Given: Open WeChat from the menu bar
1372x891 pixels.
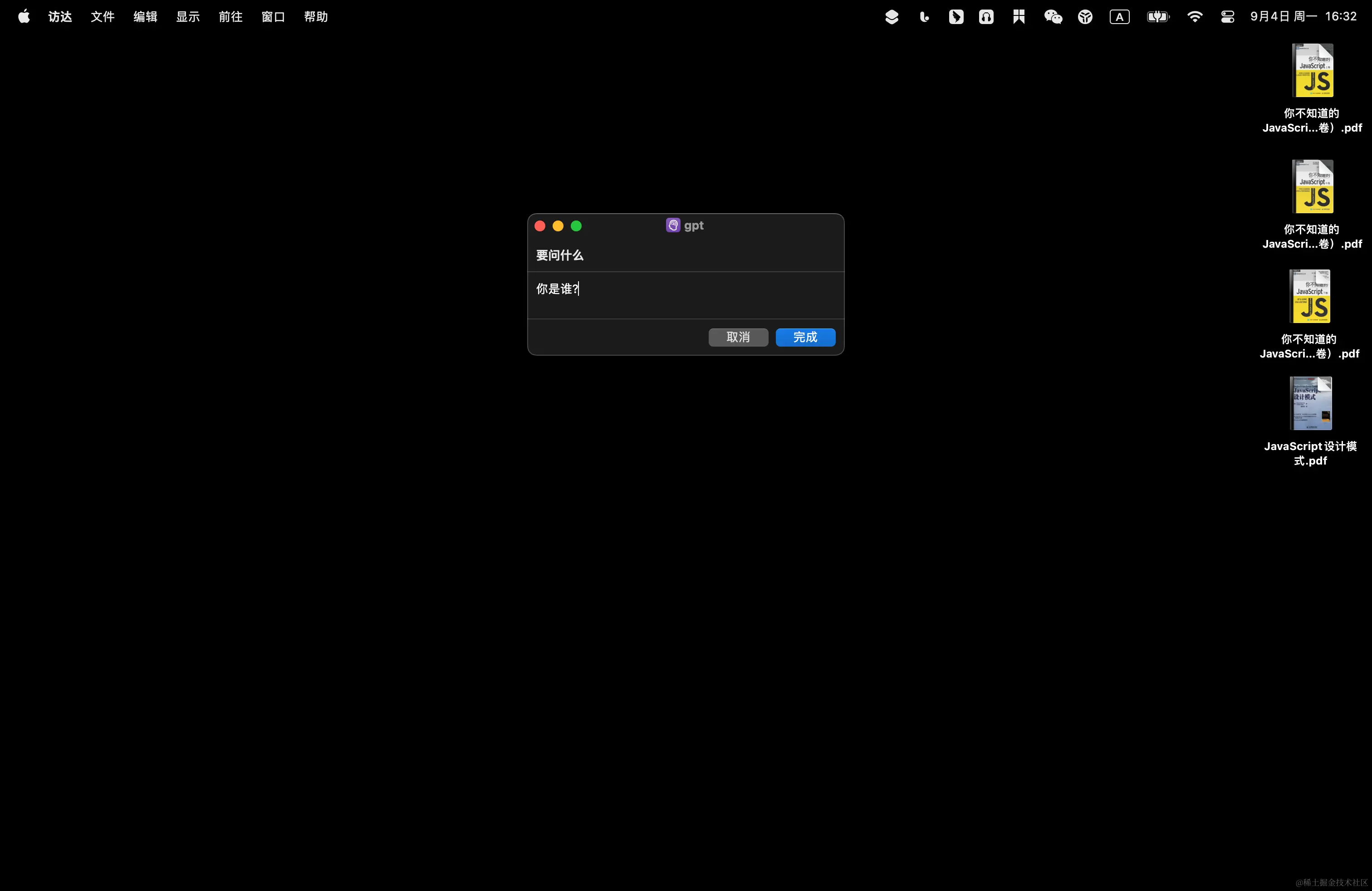Looking at the screenshot, I should [x=1053, y=17].
